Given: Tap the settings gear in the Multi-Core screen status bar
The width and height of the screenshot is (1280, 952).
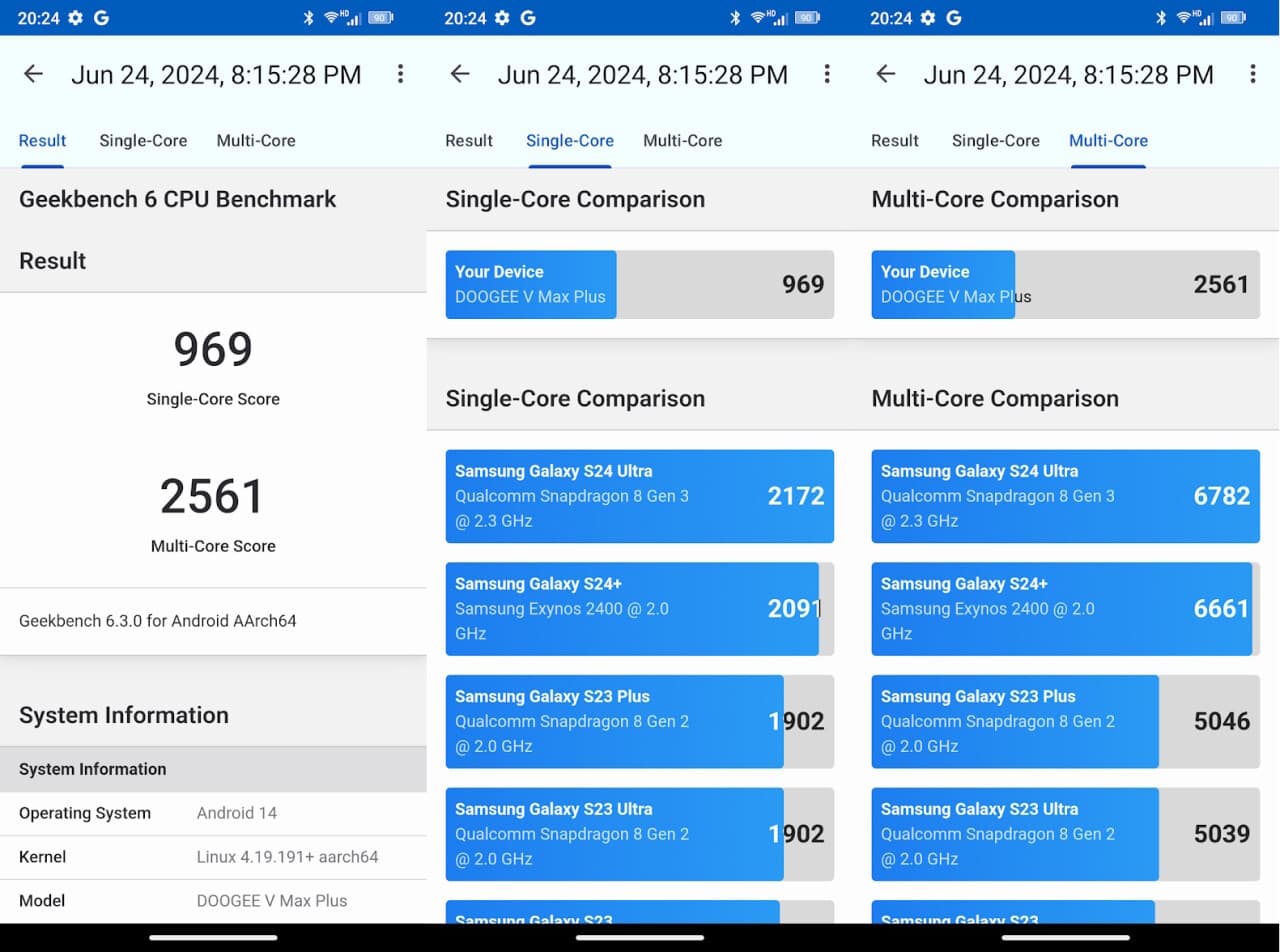Looking at the screenshot, I should coord(927,18).
